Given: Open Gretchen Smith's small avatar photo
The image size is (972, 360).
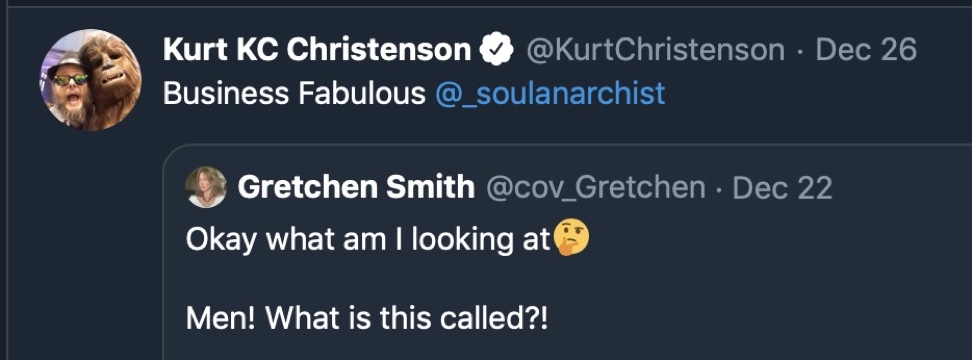Looking at the screenshot, I should click(x=205, y=187).
